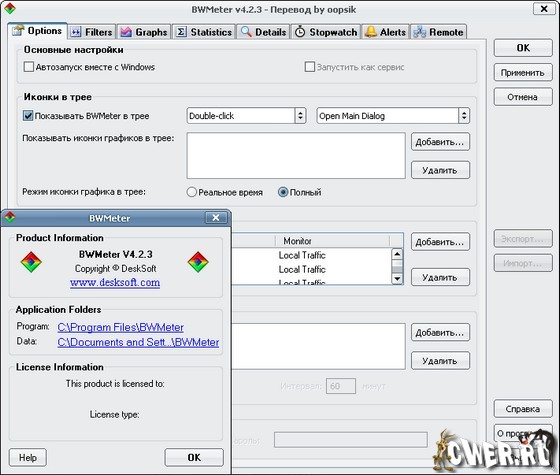Click the scroll down arrow in Monitor list

click(x=397, y=279)
